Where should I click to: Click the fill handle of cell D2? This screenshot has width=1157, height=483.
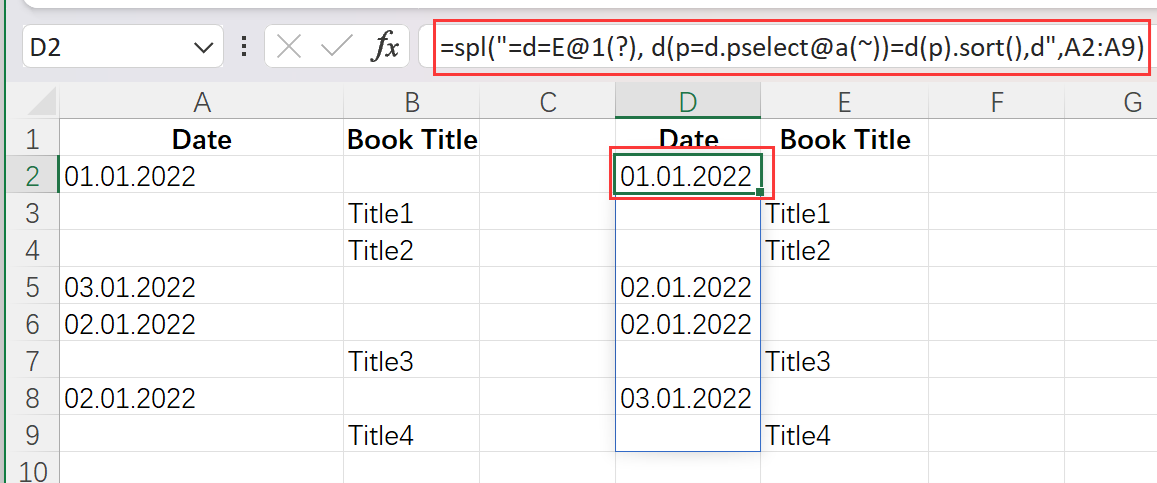pos(761,192)
